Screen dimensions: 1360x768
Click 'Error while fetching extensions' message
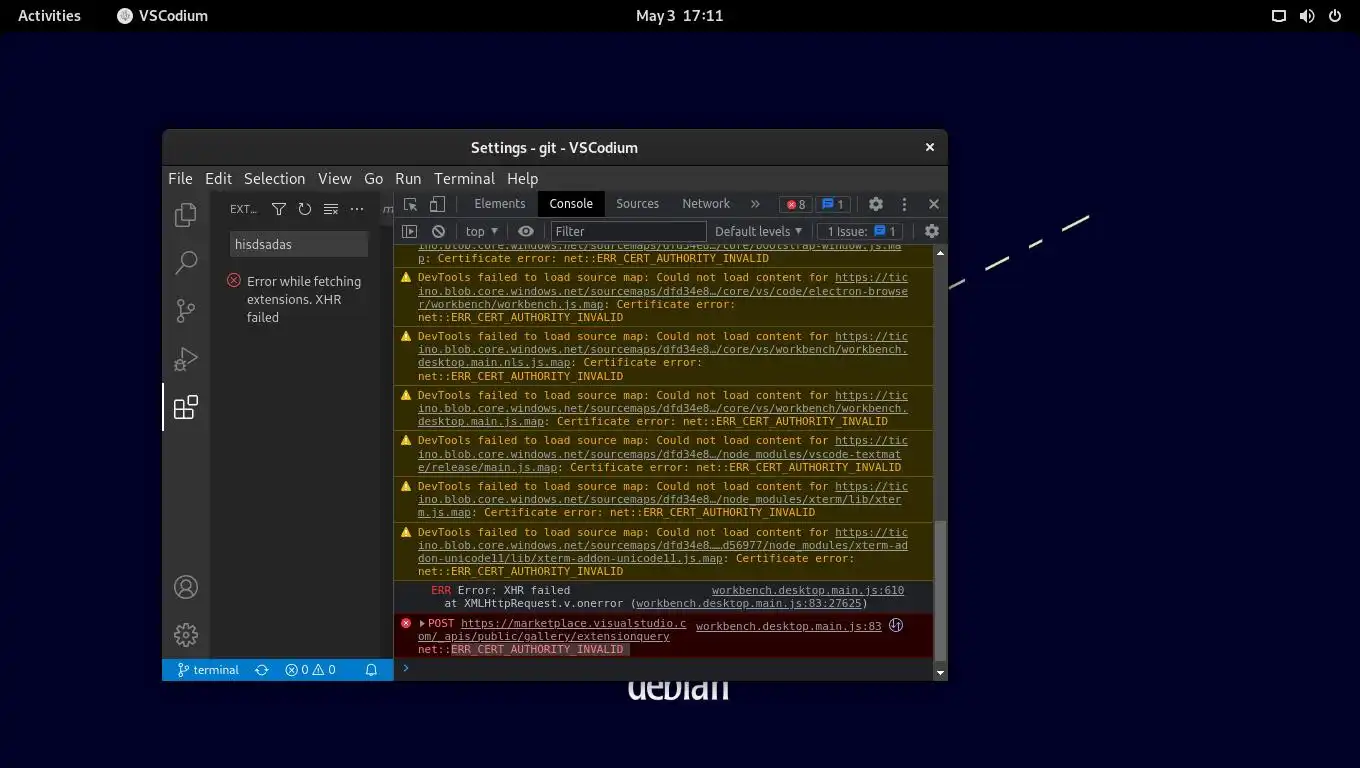pos(304,299)
